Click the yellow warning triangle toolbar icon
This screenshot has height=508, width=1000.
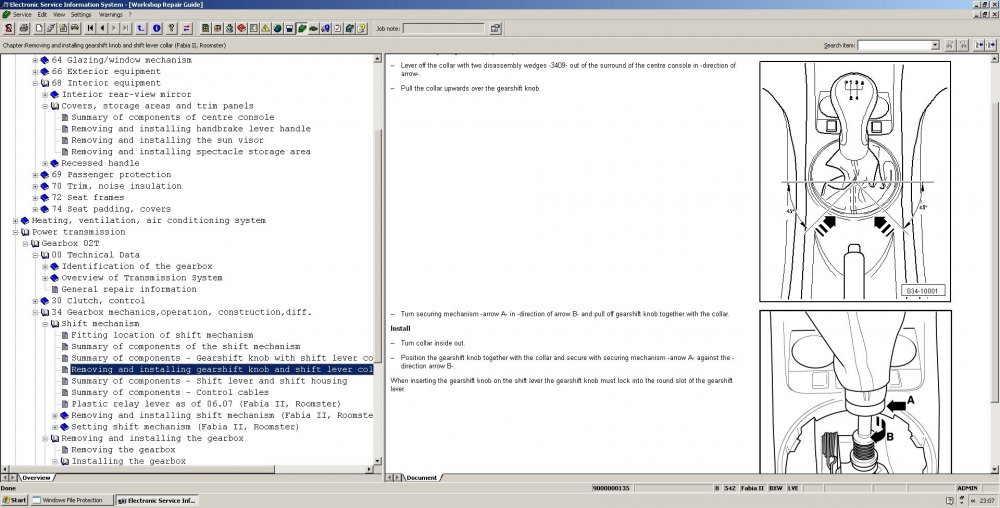point(265,28)
